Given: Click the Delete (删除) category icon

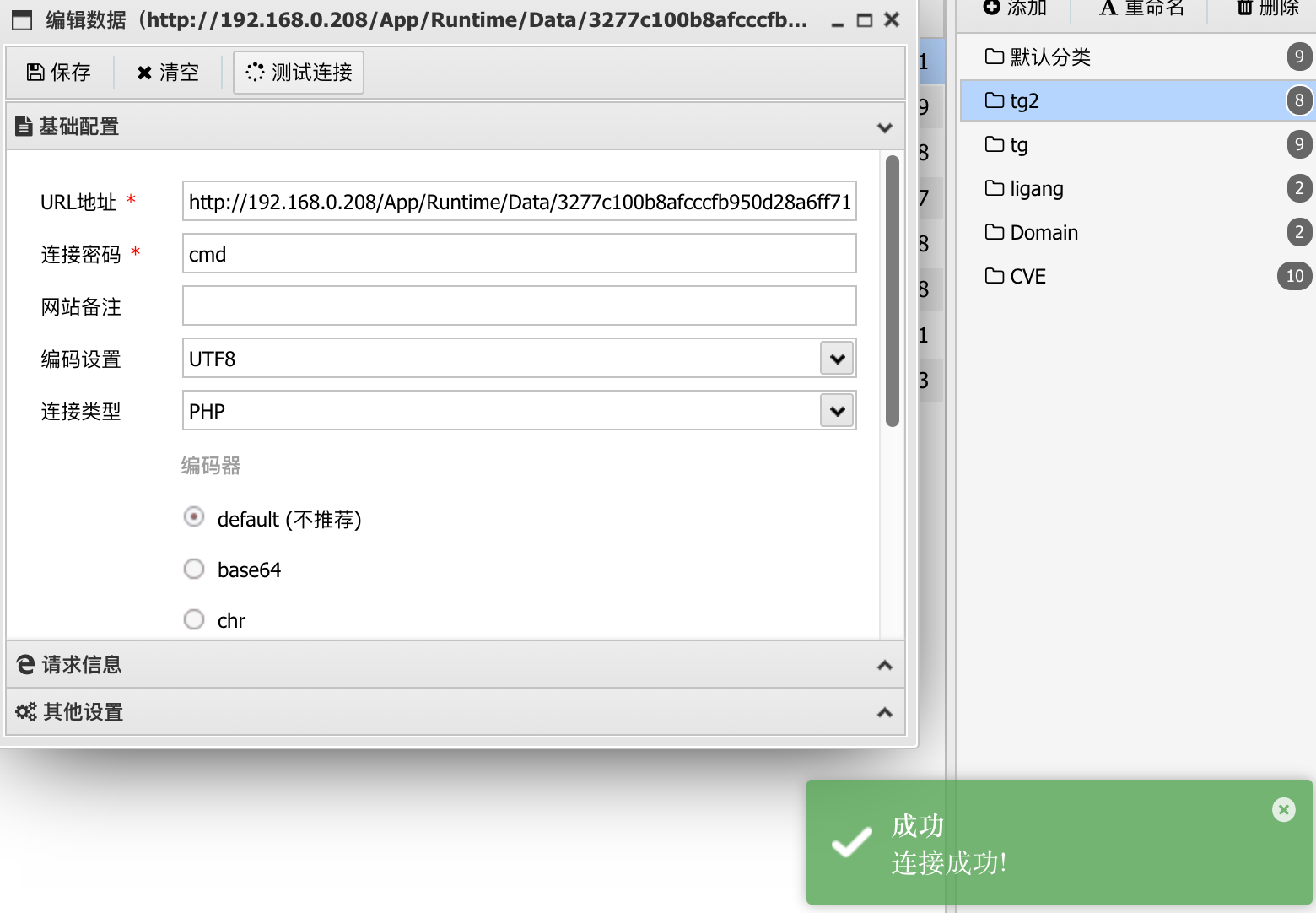Looking at the screenshot, I should tap(1244, 8).
